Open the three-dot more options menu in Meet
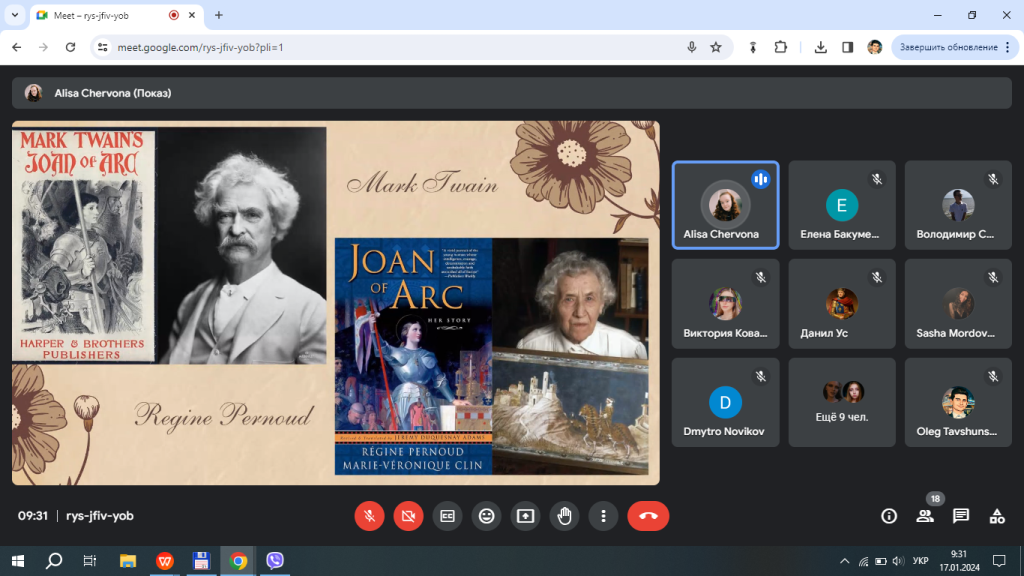1024x576 pixels. coord(603,516)
